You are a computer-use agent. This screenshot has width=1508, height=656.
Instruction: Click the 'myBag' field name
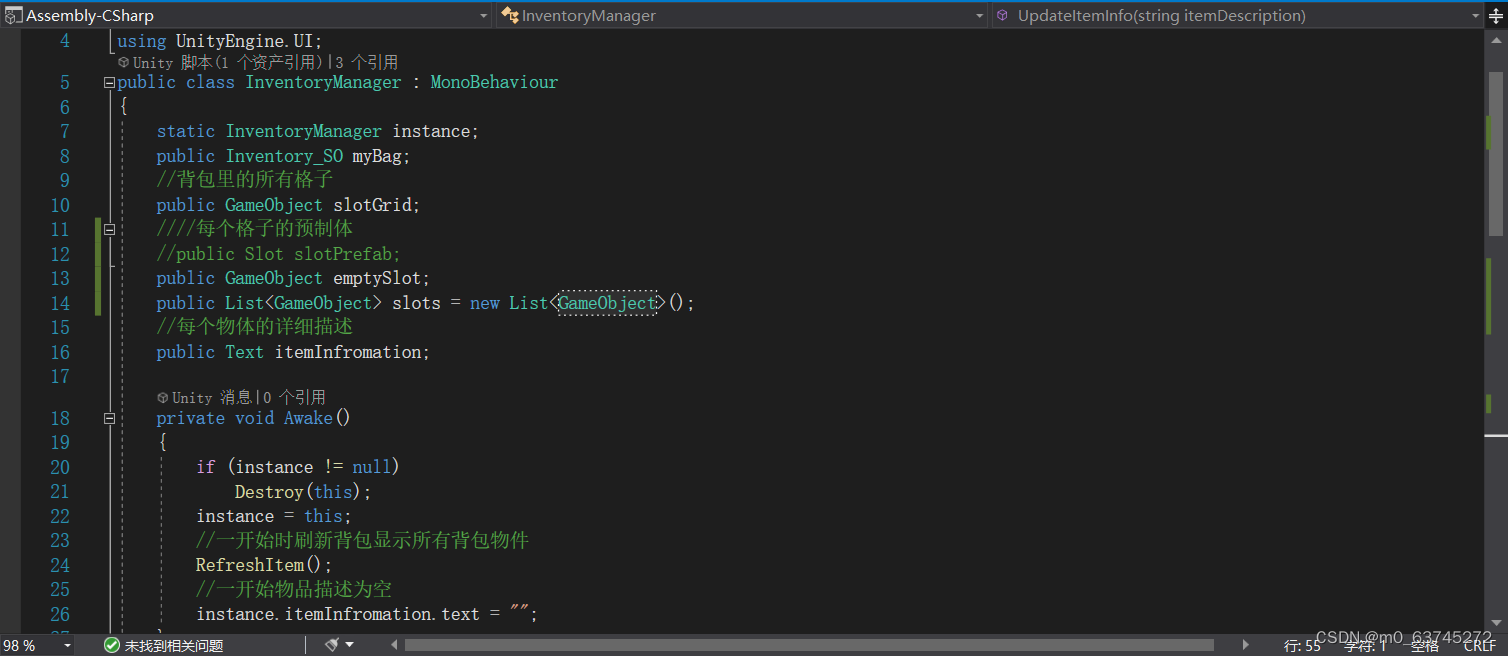(376, 156)
